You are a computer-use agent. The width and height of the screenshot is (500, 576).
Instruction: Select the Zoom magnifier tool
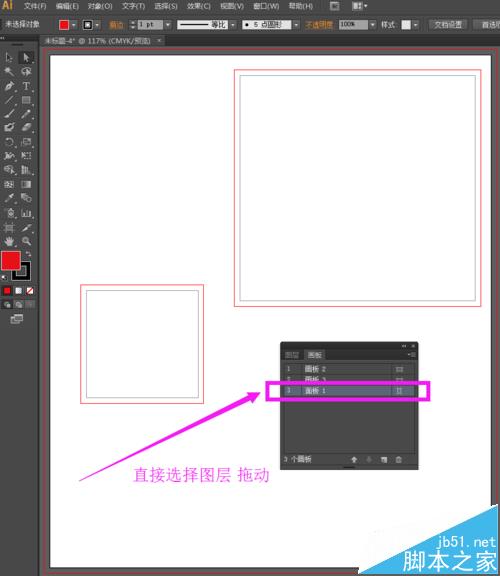coord(26,241)
